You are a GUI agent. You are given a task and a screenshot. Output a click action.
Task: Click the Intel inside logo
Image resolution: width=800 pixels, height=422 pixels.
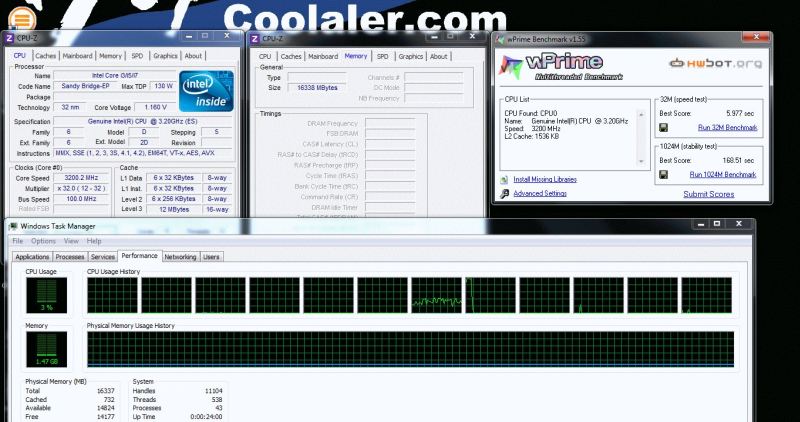[206, 91]
